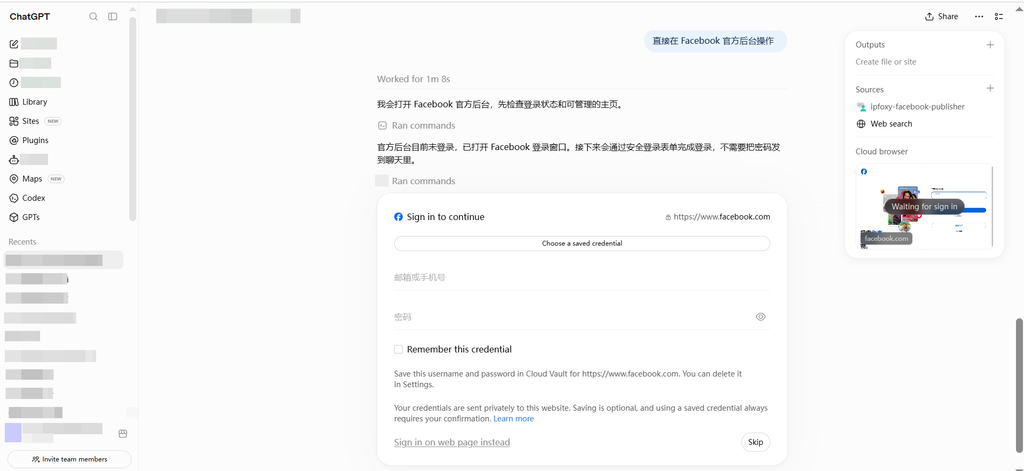Screen dimensions: 1024x471
Task: Click the GPTs cube icon
Action: (14, 217)
